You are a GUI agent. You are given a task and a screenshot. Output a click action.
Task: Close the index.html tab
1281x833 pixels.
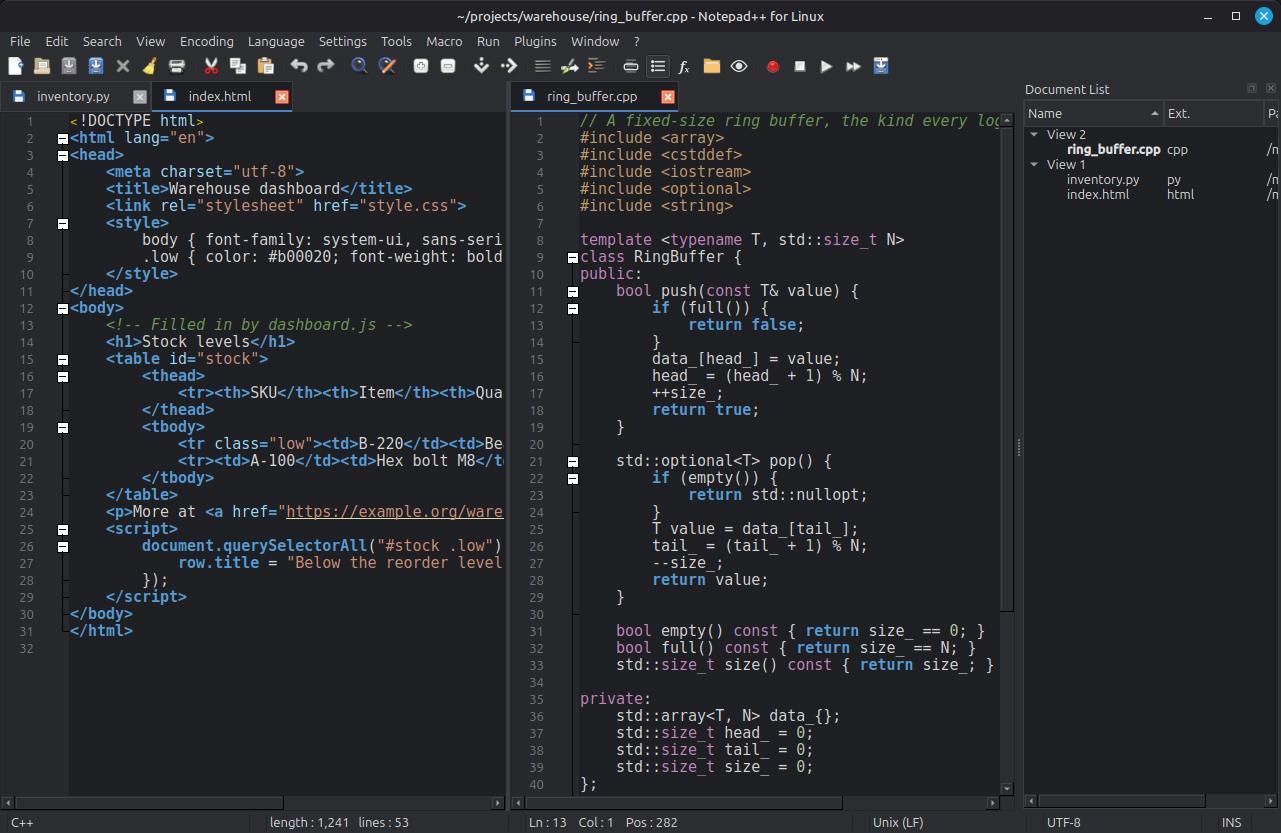[281, 97]
